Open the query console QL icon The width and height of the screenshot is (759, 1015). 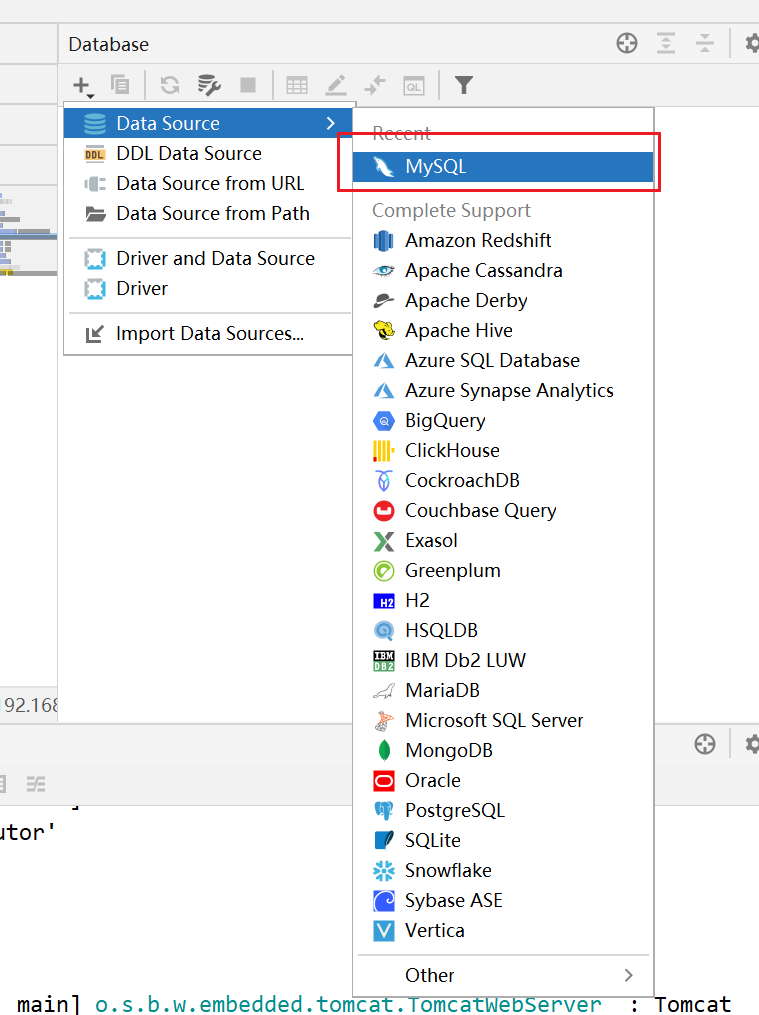[x=413, y=85]
